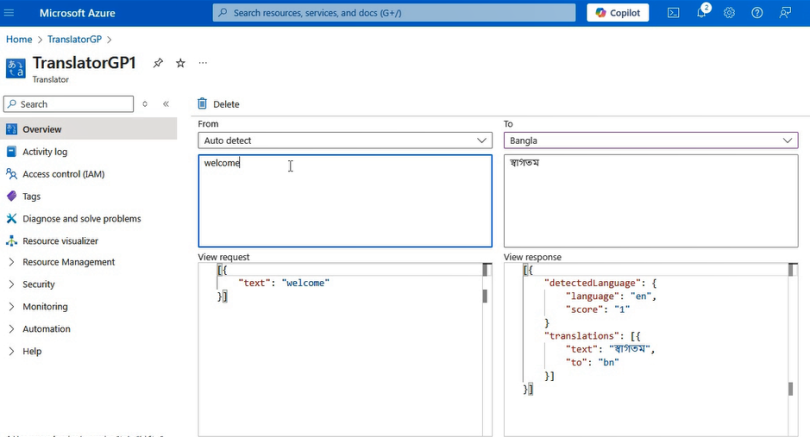
Task: Open the Overview menu item
Action: 89,129
